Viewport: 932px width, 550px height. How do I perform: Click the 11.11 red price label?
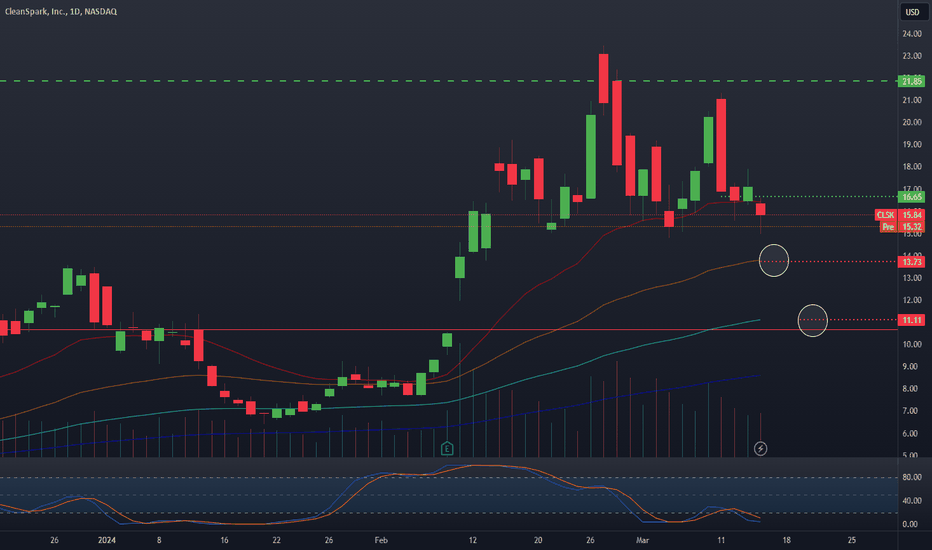pos(911,320)
